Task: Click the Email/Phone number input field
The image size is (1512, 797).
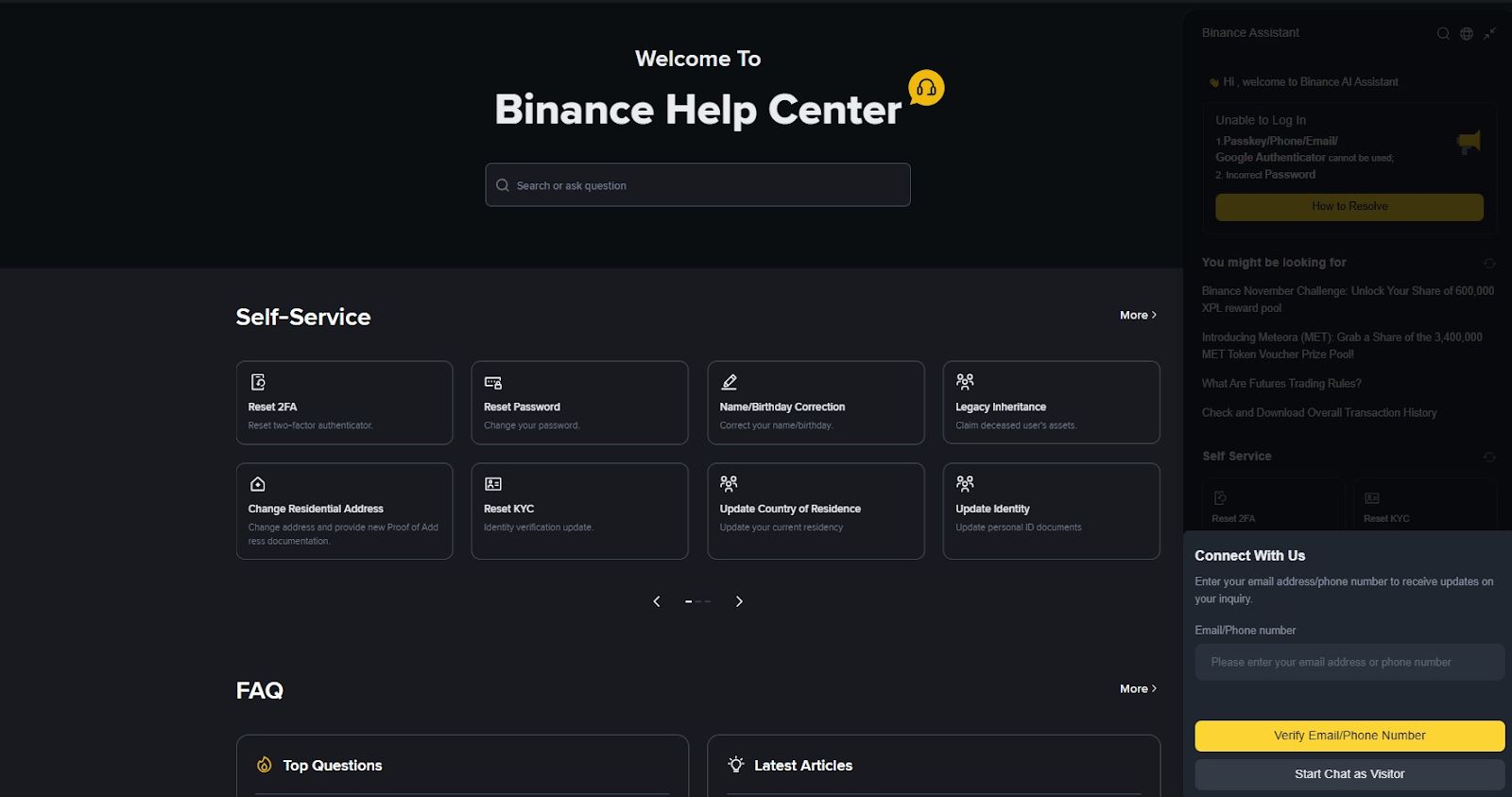Action: pyautogui.click(x=1349, y=662)
